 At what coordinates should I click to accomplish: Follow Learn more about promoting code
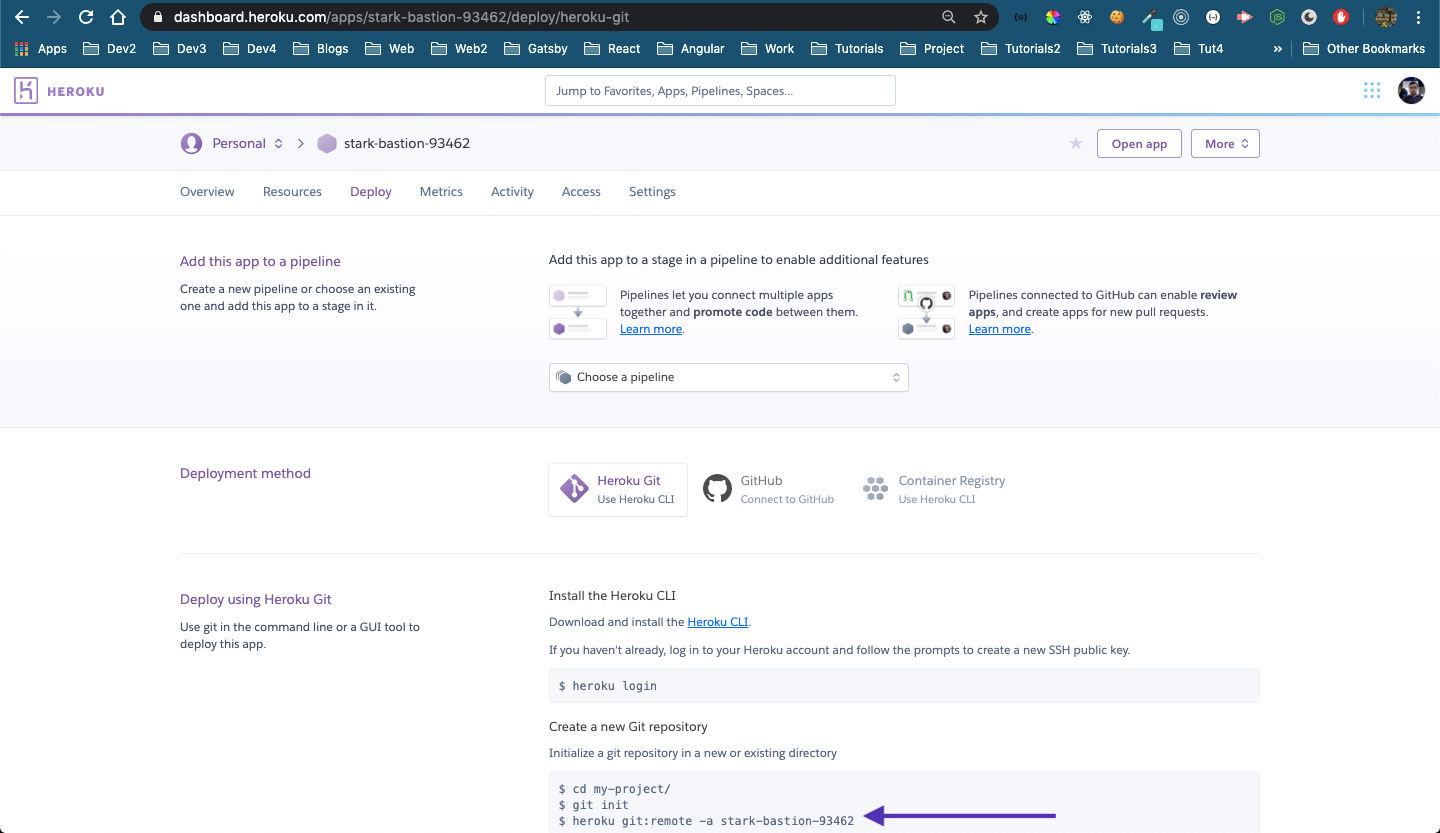pos(651,329)
